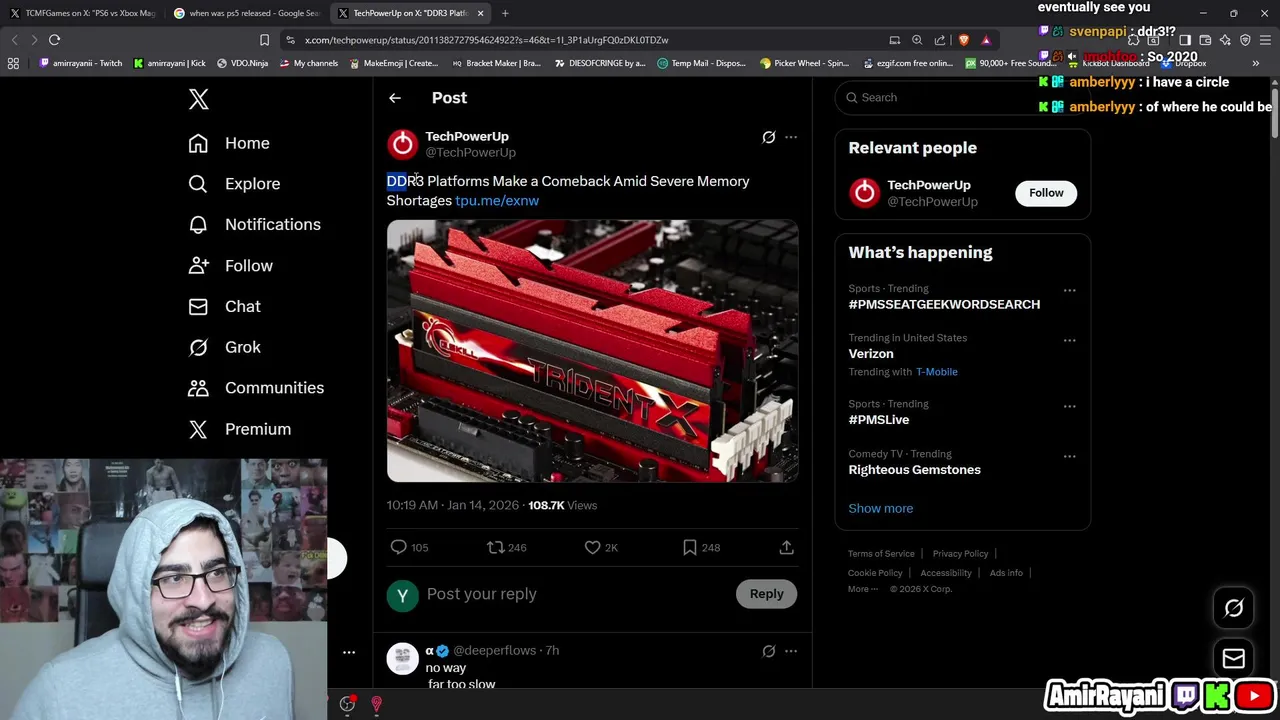Open Terms of Service footer link
Image resolution: width=1280 pixels, height=720 pixels.
pyautogui.click(x=881, y=554)
